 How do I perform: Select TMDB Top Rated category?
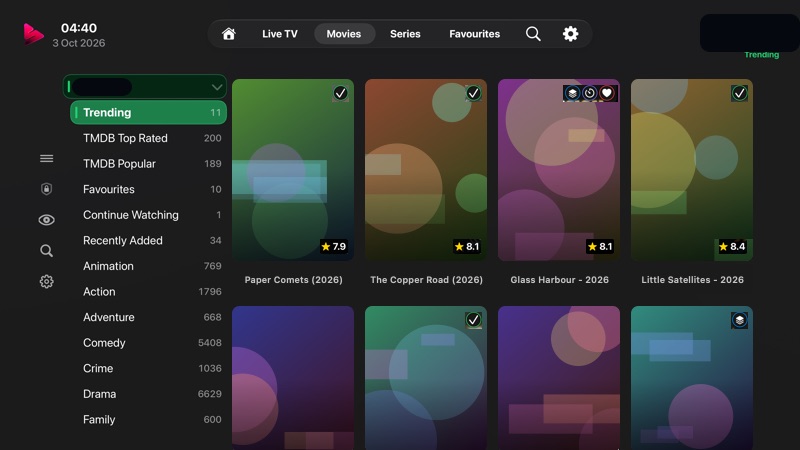pyautogui.click(x=148, y=138)
